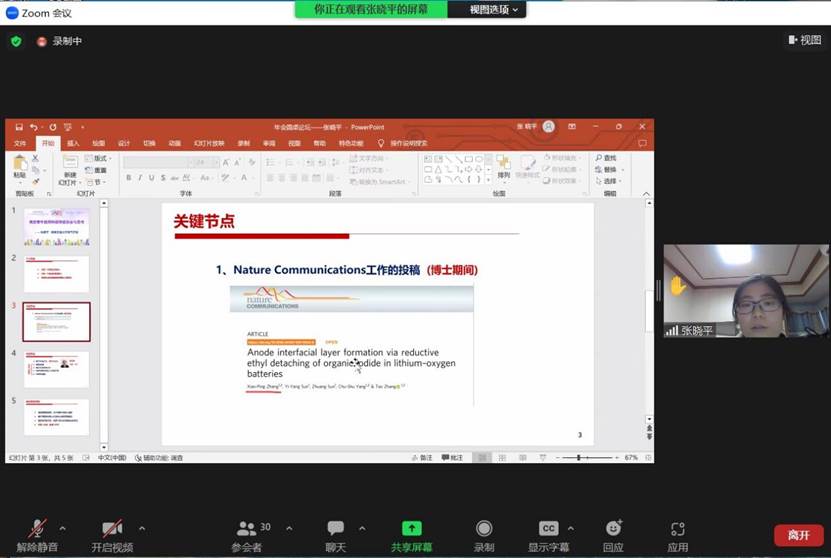Open the Apps (应用) icon
Screen dimensions: 831x558
678,529
